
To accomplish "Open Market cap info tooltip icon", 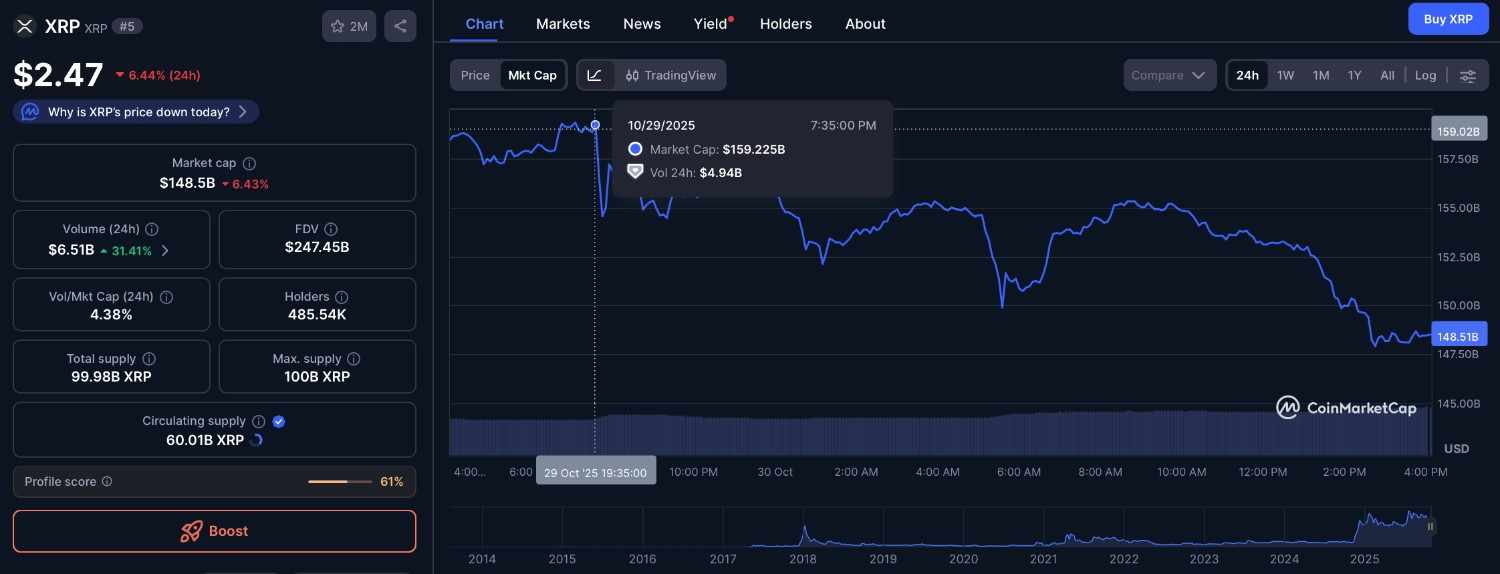I will point(250,163).
